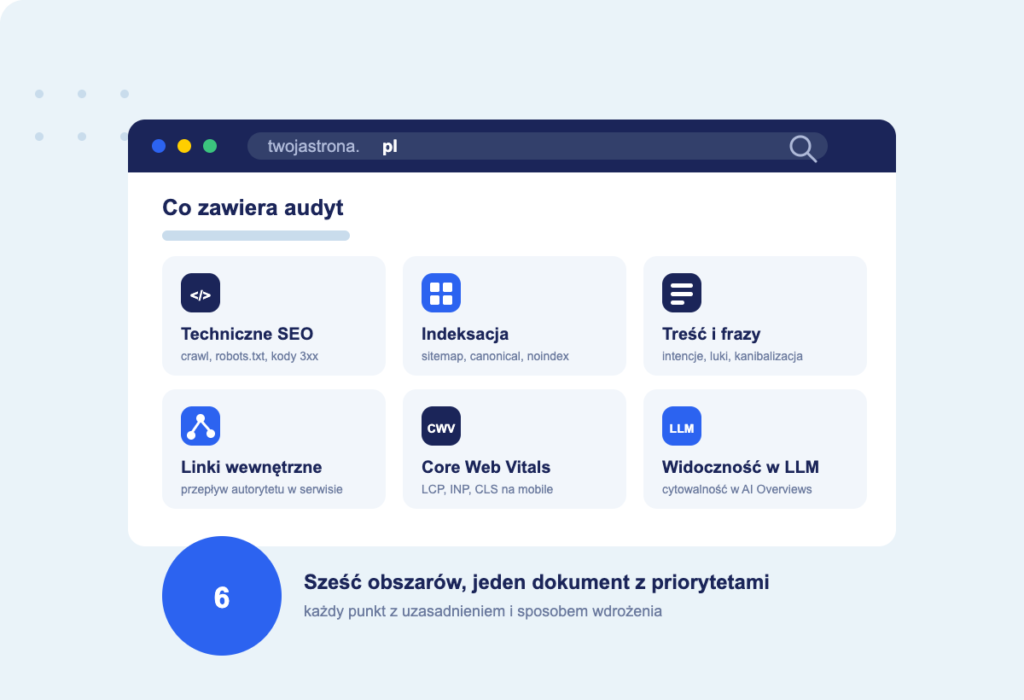Click the Techniczne SEO code icon
The height and width of the screenshot is (700, 1024).
[x=200, y=293]
